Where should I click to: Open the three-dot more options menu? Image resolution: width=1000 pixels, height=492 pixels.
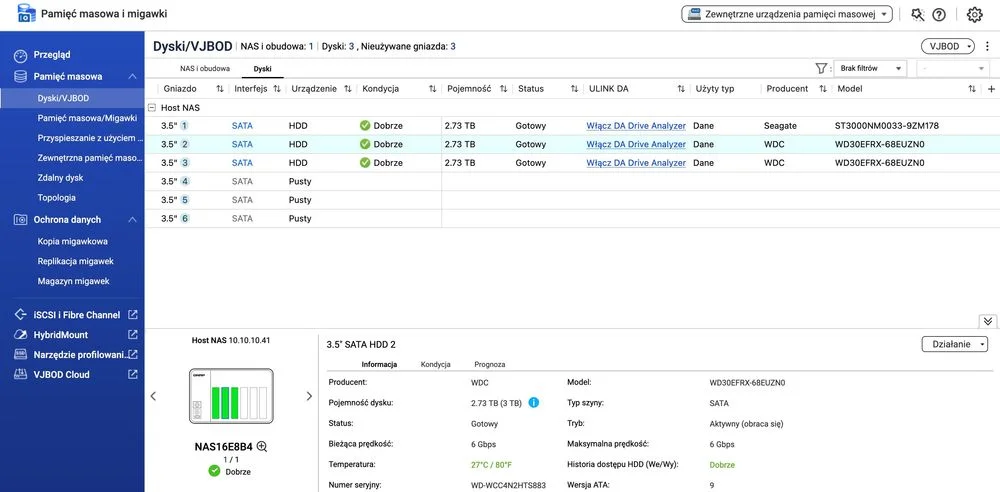click(987, 46)
